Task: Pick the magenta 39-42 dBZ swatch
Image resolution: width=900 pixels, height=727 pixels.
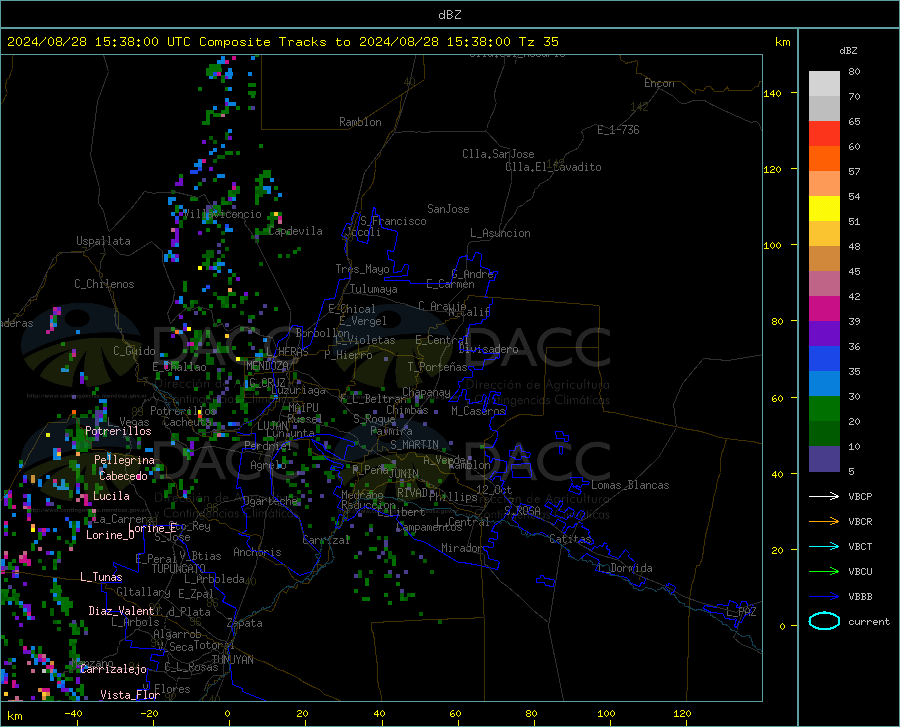Action: point(824,308)
